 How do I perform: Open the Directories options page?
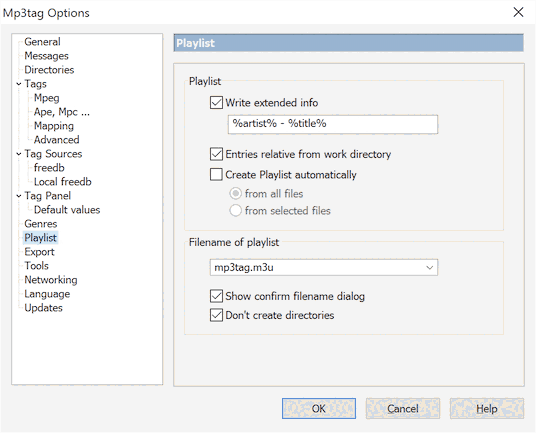click(49, 70)
